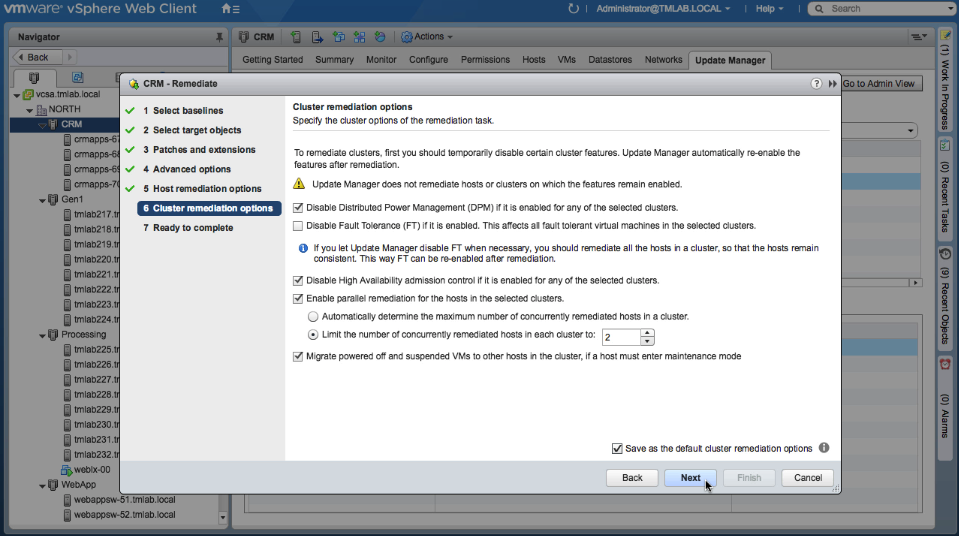Enable Disable Fault Tolerance checkbox

298,226
